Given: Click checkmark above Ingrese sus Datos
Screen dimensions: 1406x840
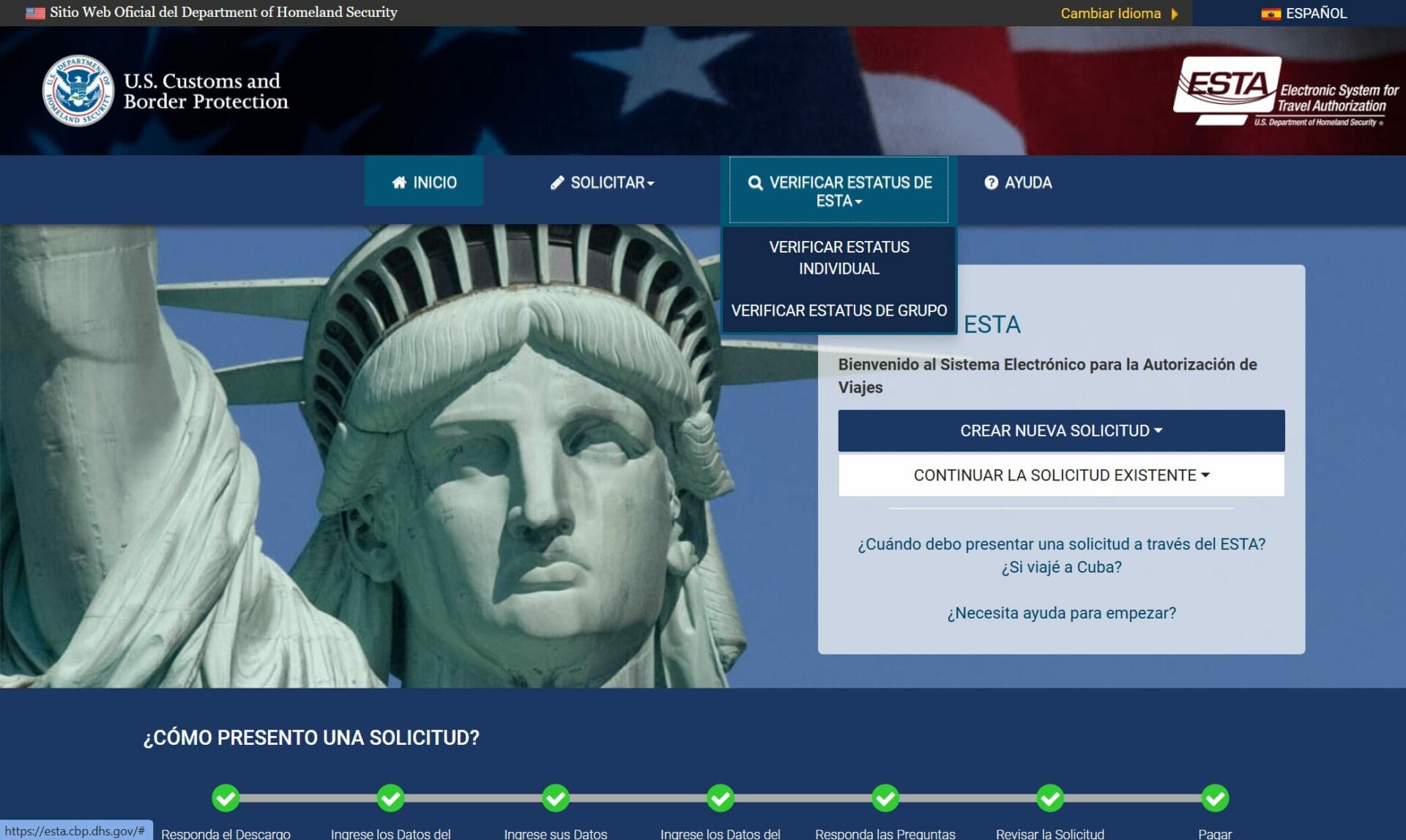Looking at the screenshot, I should coord(556,798).
